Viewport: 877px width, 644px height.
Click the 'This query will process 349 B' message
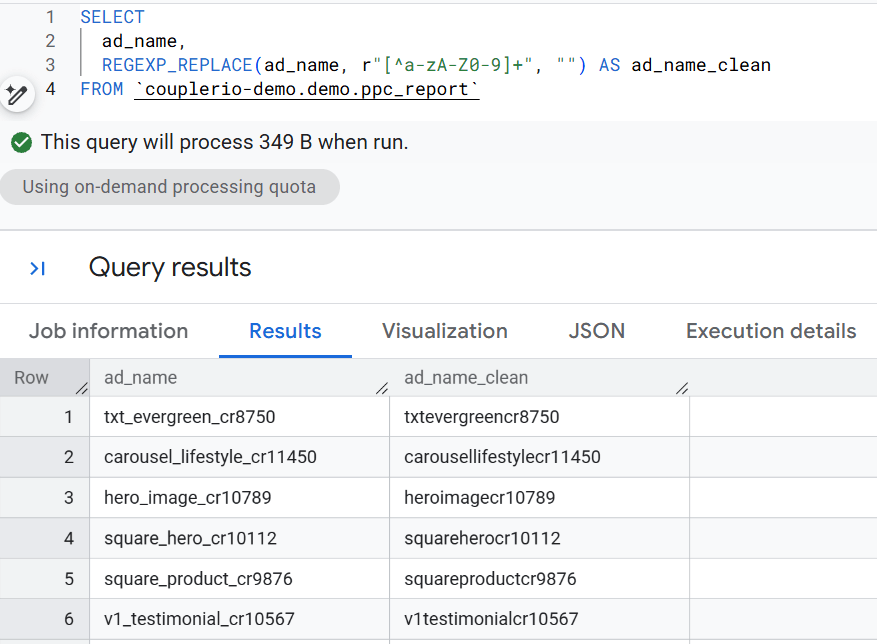[x=224, y=142]
